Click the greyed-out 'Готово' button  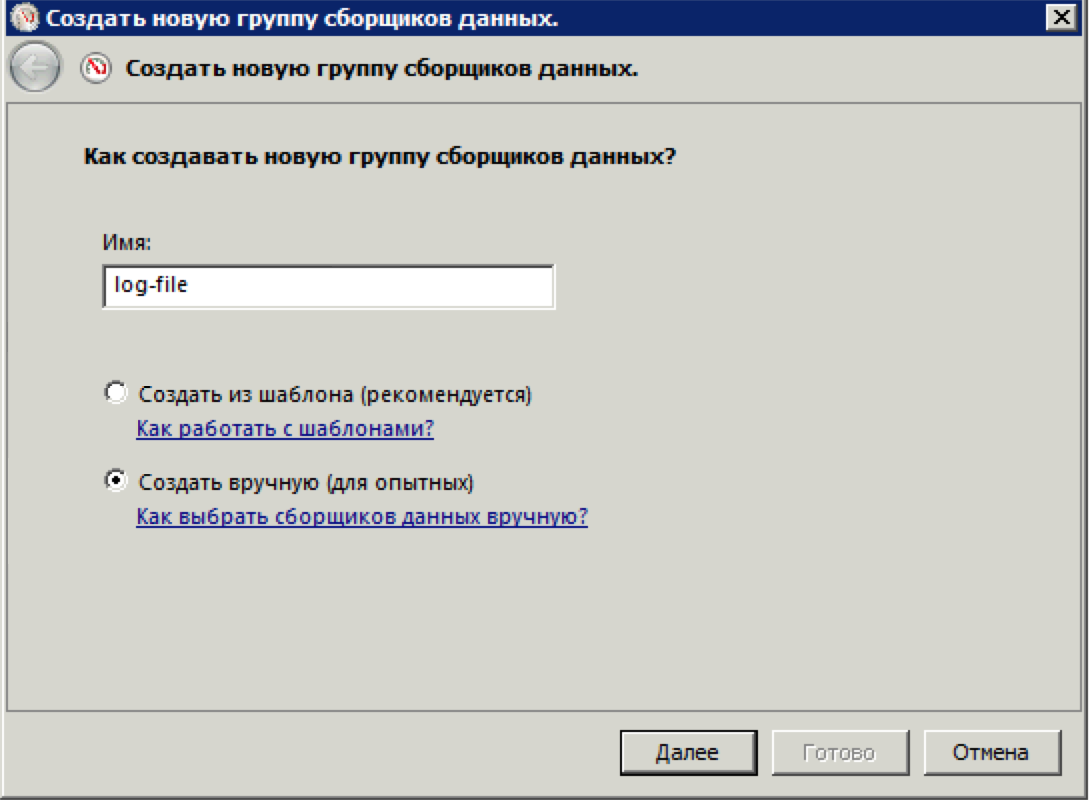click(839, 752)
